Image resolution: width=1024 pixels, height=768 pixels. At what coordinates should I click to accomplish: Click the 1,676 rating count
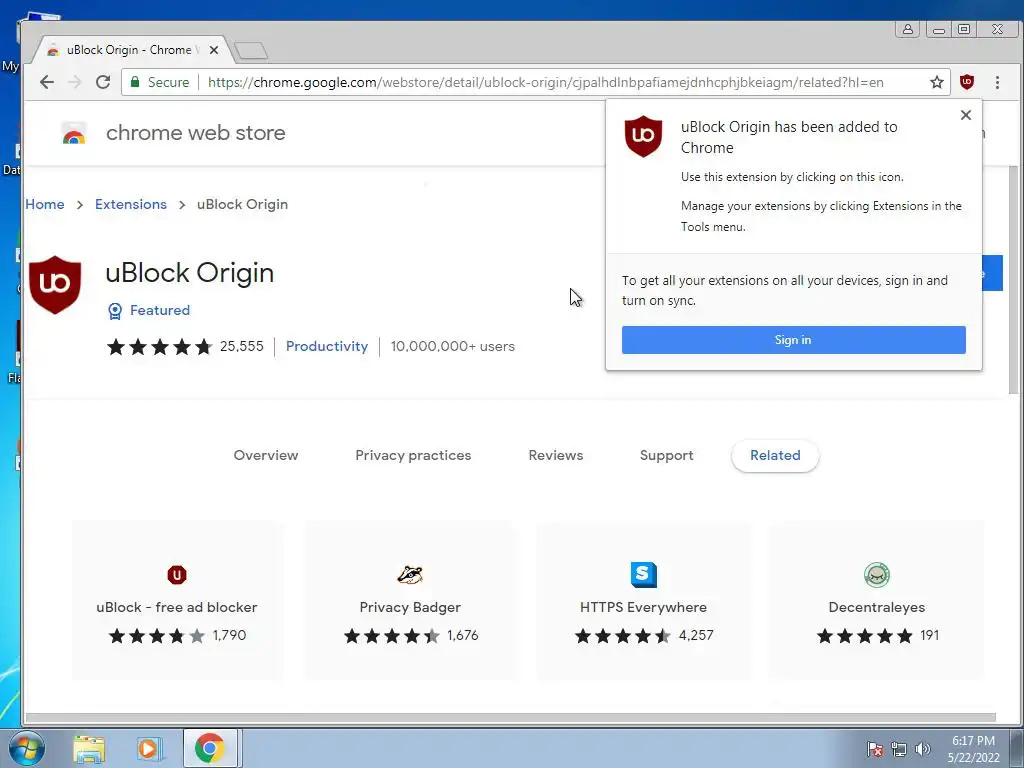coord(462,635)
